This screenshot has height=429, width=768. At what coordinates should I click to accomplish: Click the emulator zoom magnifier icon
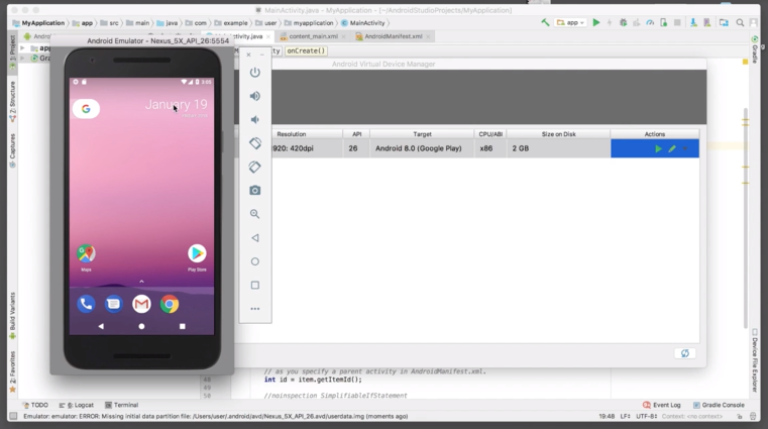pos(255,214)
